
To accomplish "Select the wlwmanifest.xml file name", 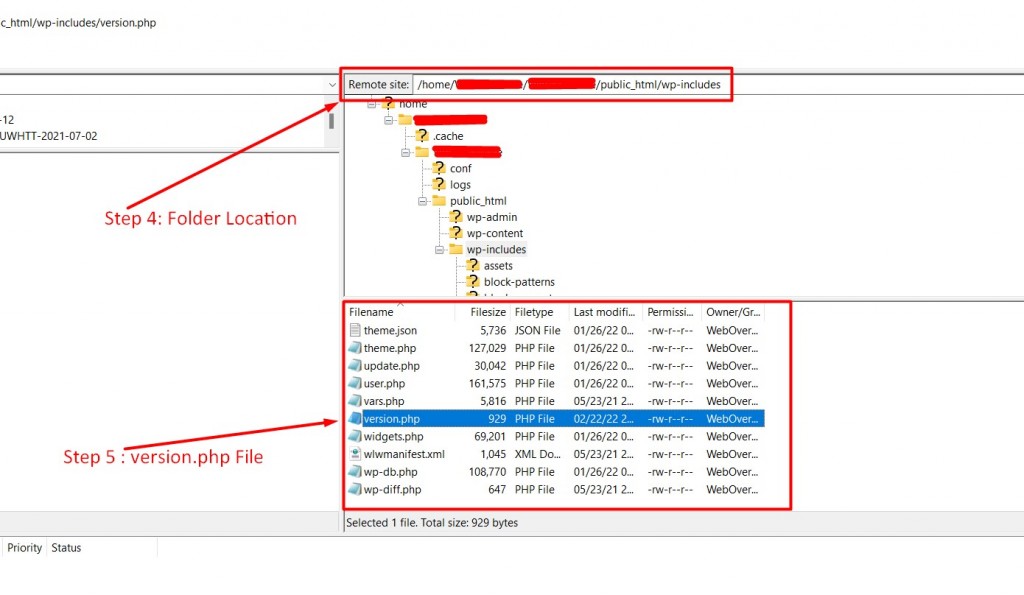I will (404, 454).
